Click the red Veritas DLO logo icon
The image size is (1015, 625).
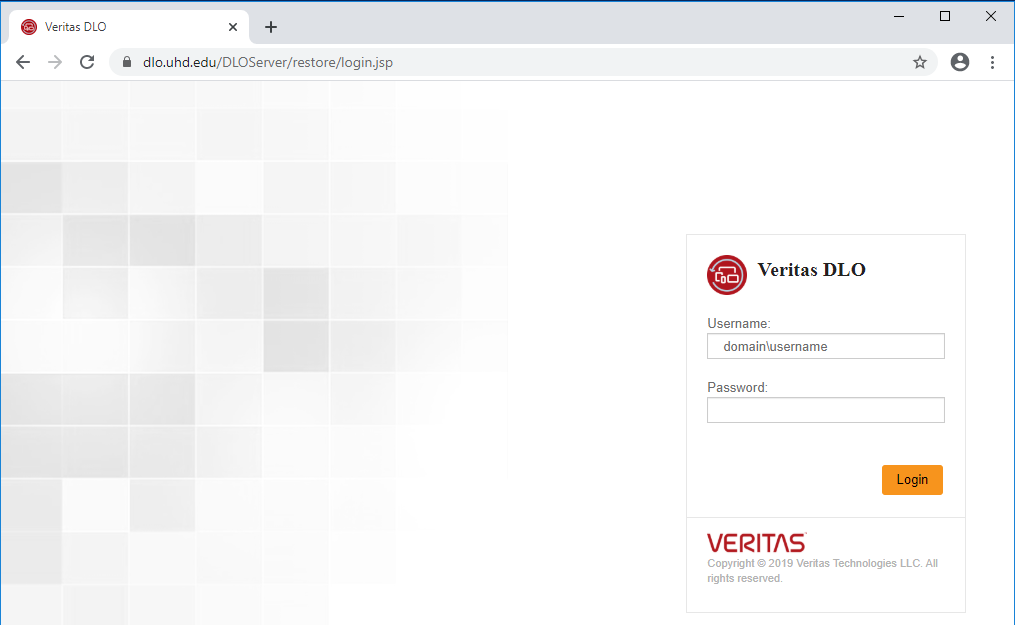pyautogui.click(x=726, y=275)
